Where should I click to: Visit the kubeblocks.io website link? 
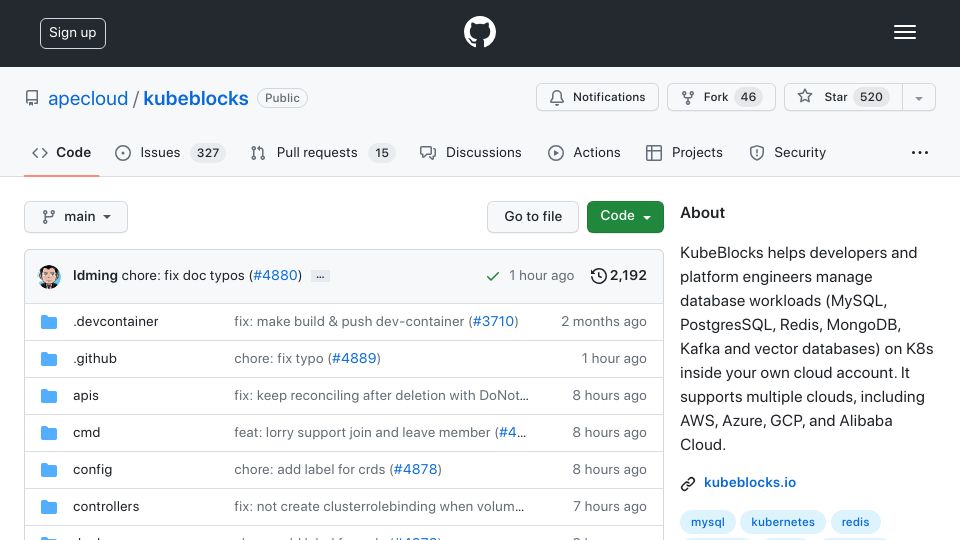pos(750,482)
